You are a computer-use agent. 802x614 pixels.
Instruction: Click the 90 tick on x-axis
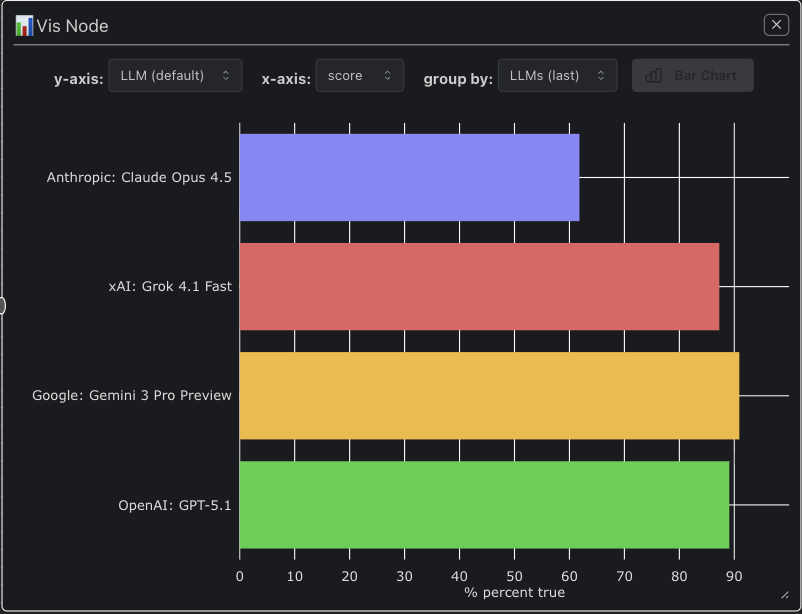click(x=734, y=577)
